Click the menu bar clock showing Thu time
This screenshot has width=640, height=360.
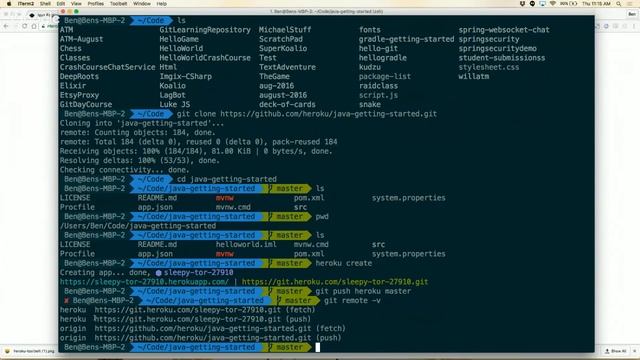point(596,3)
